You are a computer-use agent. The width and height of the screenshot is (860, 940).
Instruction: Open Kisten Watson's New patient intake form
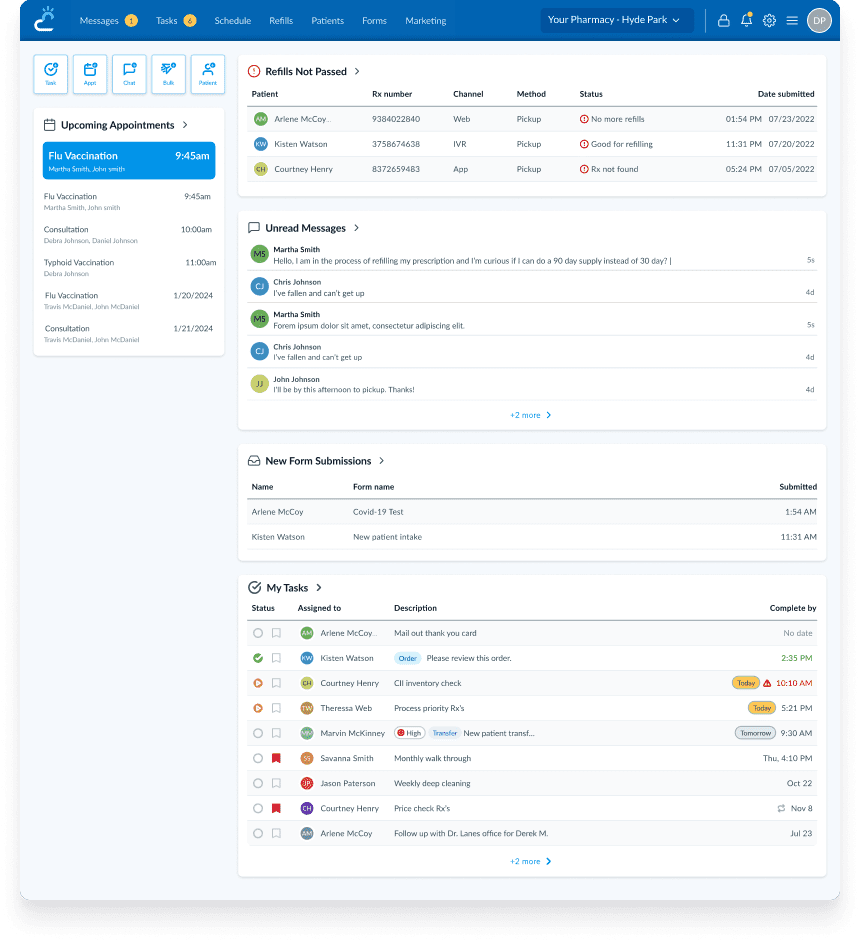532,537
